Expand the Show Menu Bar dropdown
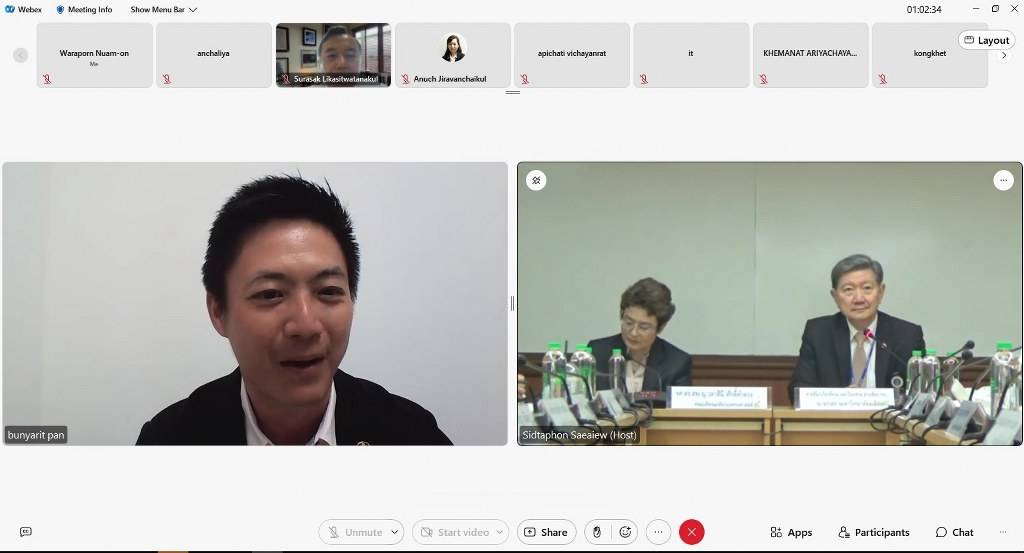The width and height of the screenshot is (1024, 553). (163, 9)
